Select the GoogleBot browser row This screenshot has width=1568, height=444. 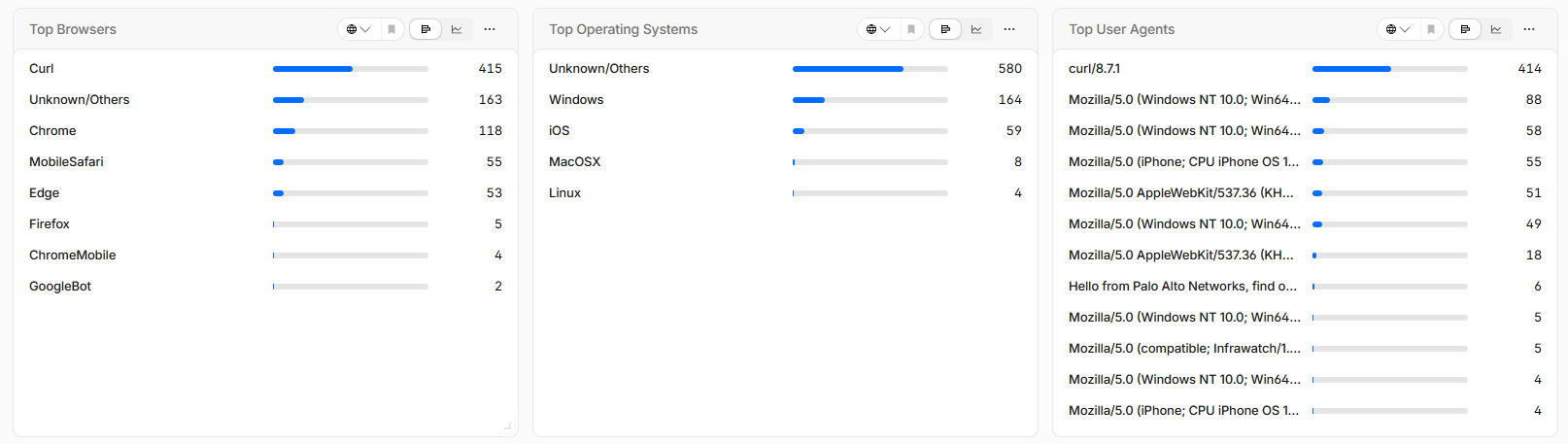coord(265,287)
